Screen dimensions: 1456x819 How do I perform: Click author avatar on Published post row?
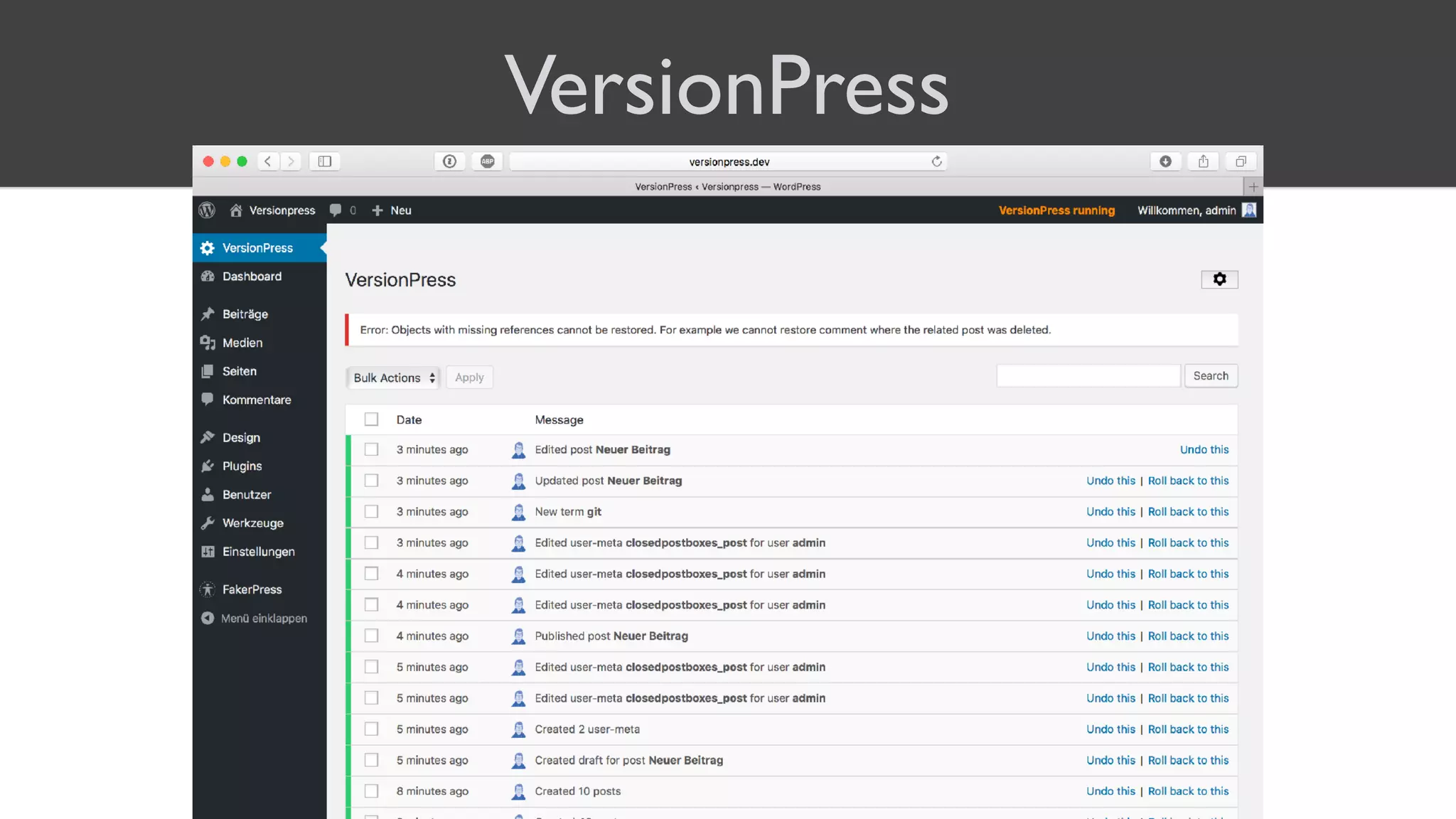[x=518, y=636]
